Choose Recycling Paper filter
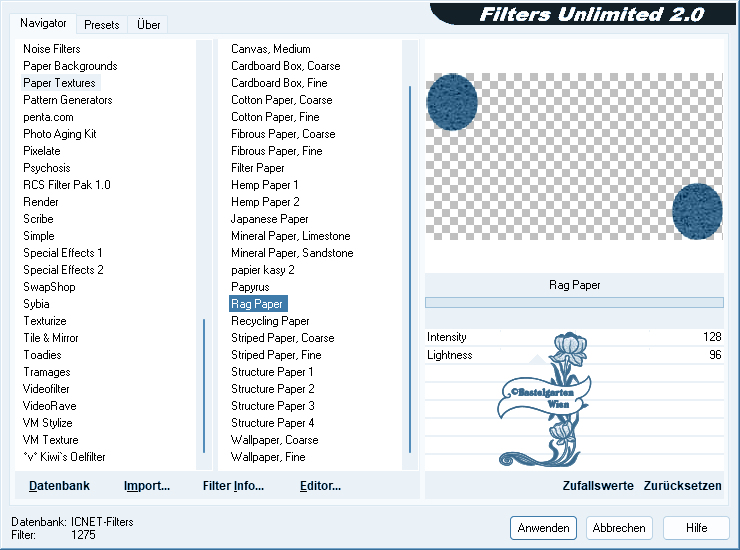 270,321
